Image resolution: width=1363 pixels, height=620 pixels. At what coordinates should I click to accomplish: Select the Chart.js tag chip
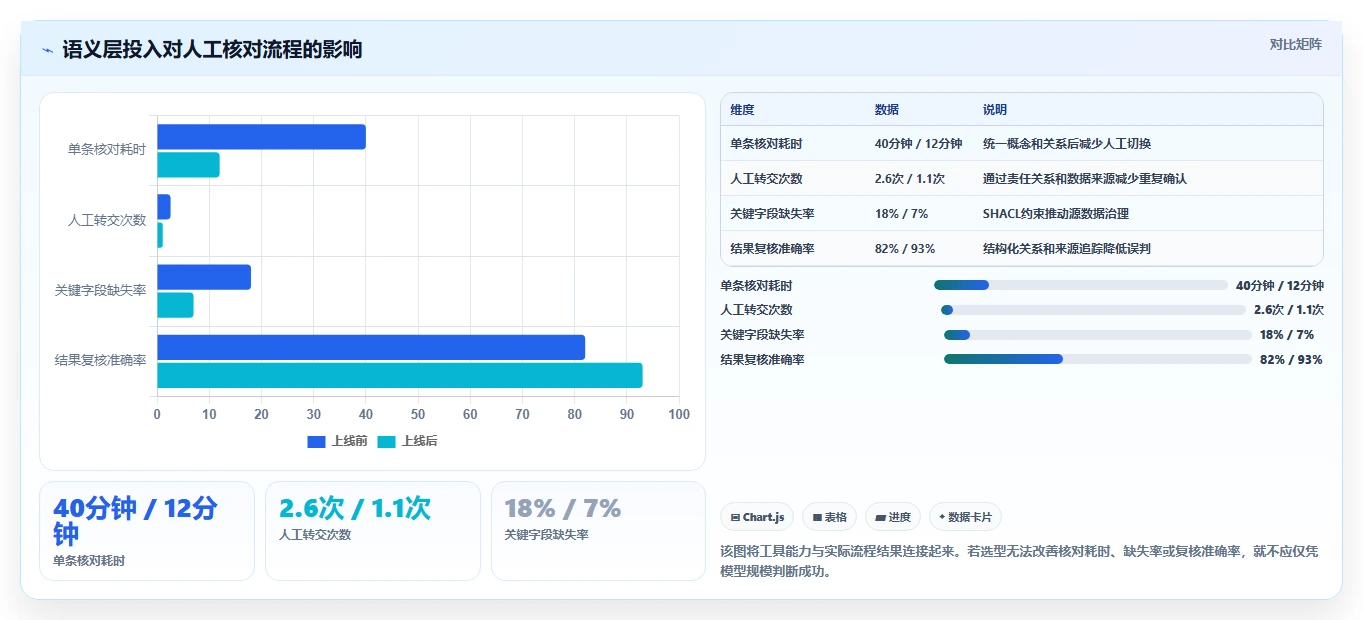click(x=757, y=517)
